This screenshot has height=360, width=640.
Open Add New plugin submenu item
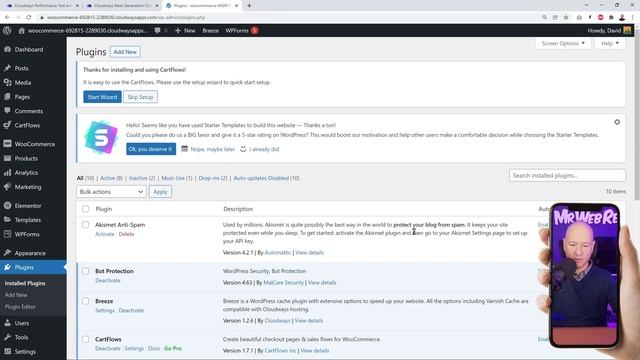16,295
